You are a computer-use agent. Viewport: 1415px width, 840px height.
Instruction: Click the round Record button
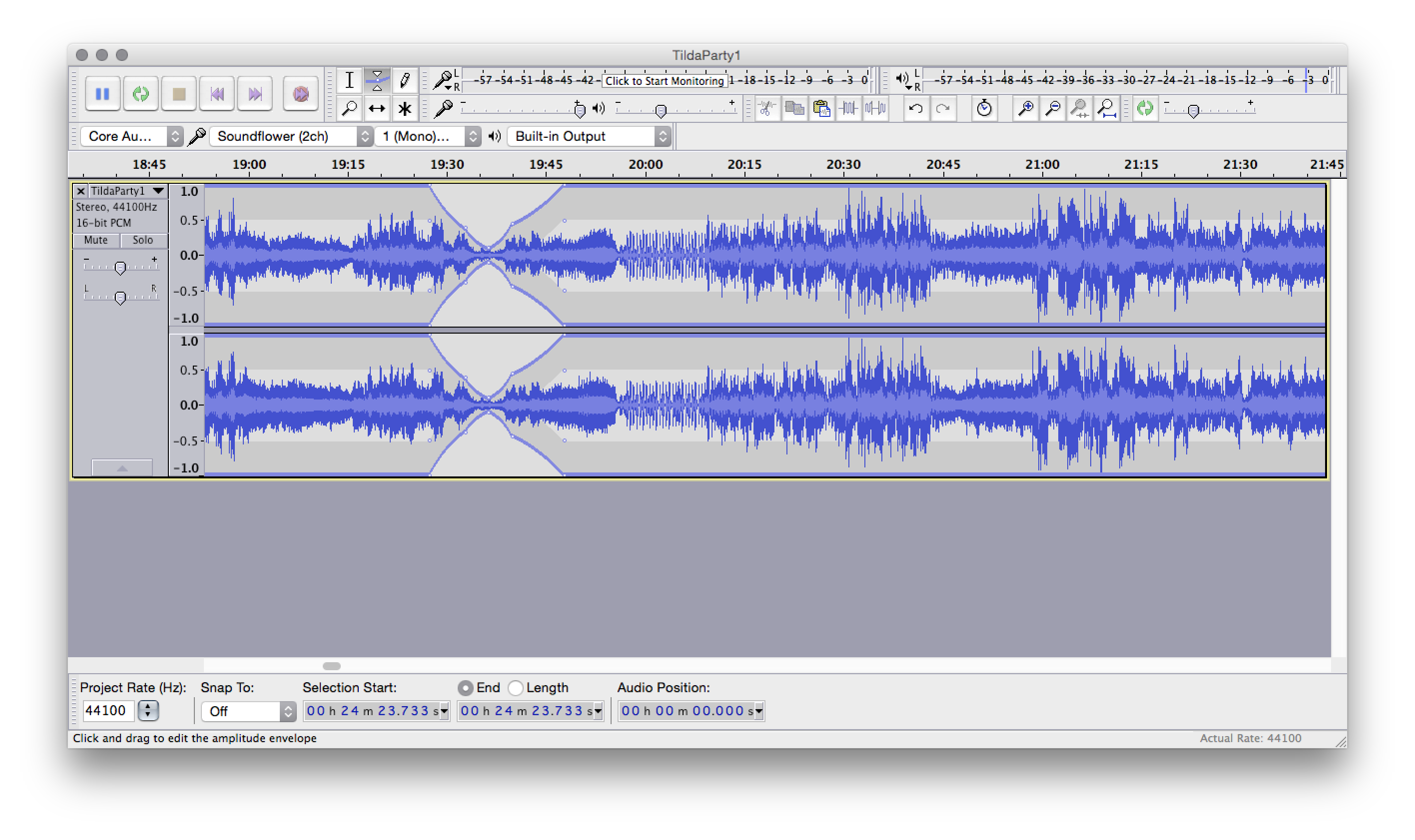[301, 93]
